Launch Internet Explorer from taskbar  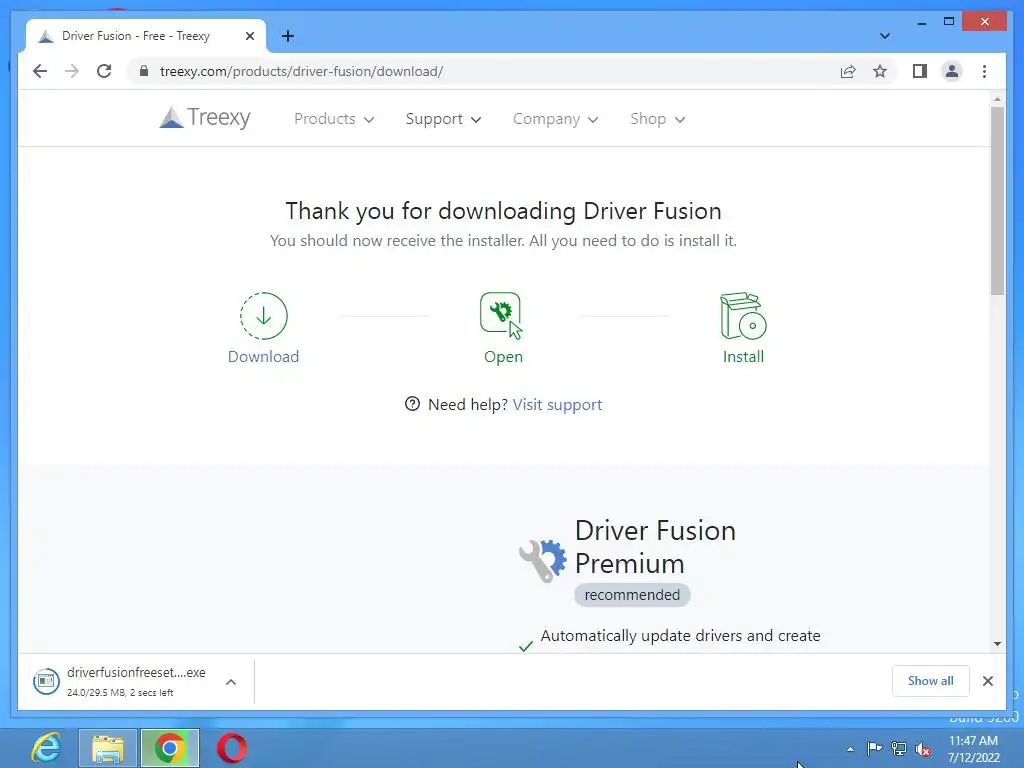[46, 748]
